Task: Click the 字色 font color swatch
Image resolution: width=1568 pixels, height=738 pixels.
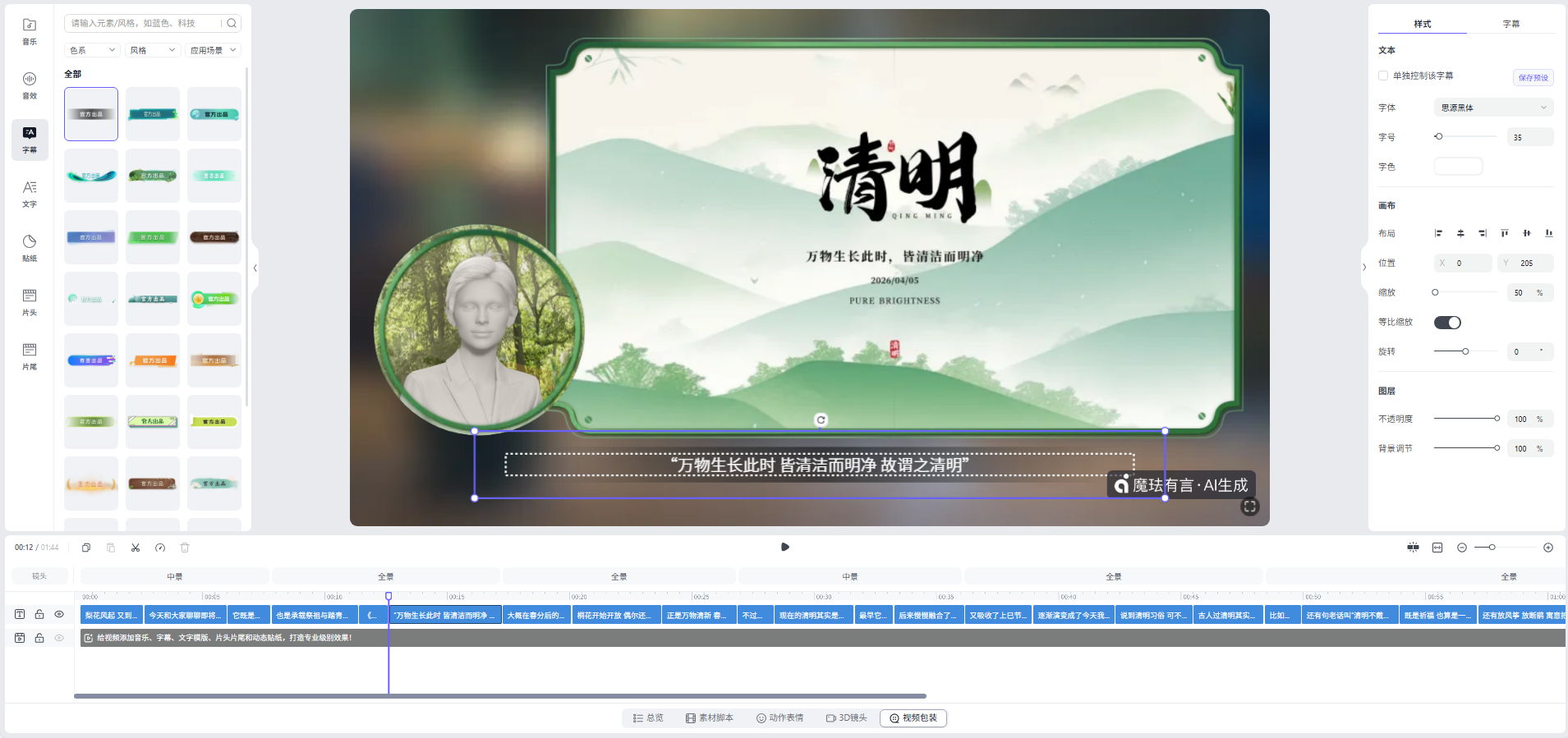Action: [1458, 167]
